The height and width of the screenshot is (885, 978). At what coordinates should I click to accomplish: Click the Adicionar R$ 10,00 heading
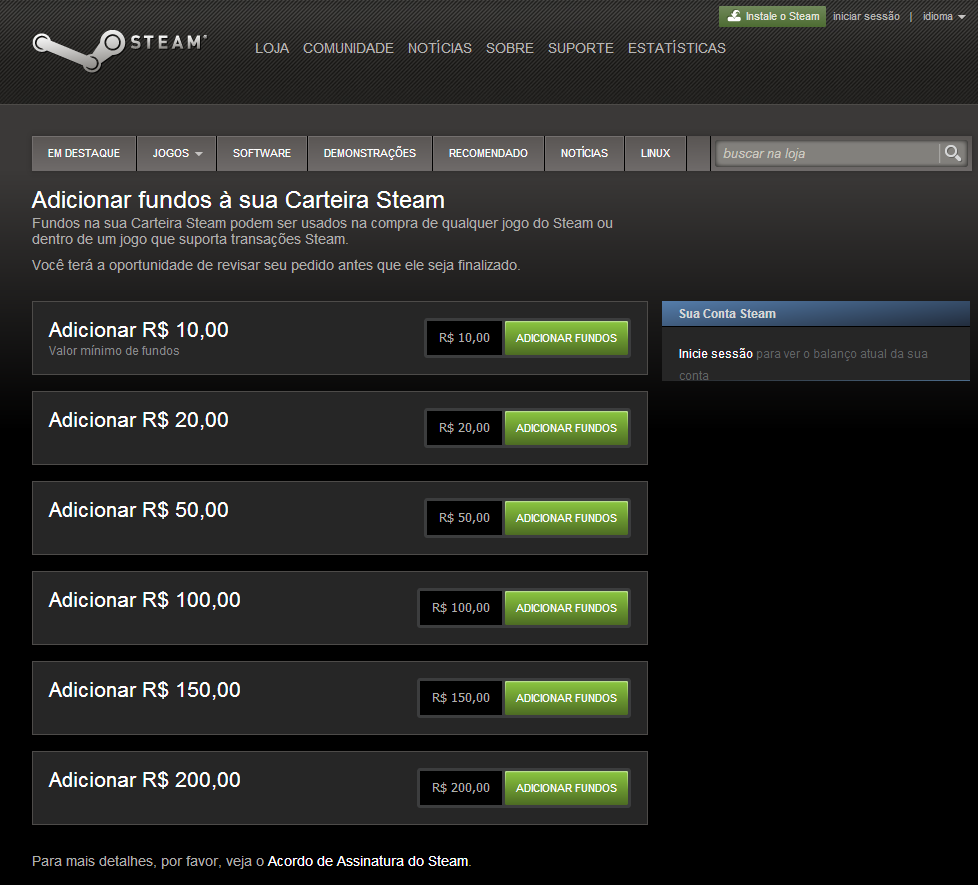coord(138,330)
